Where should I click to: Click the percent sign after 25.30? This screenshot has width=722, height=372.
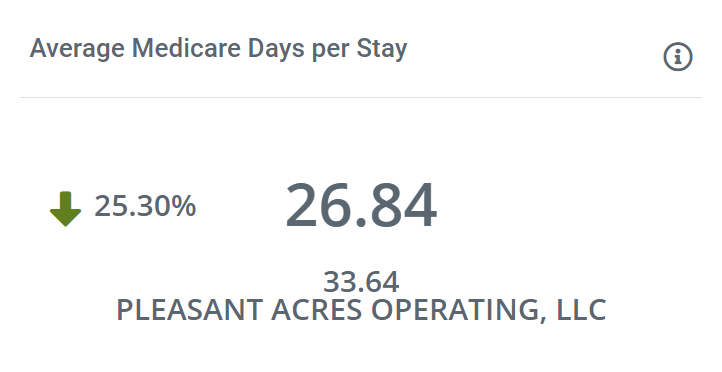tap(184, 206)
